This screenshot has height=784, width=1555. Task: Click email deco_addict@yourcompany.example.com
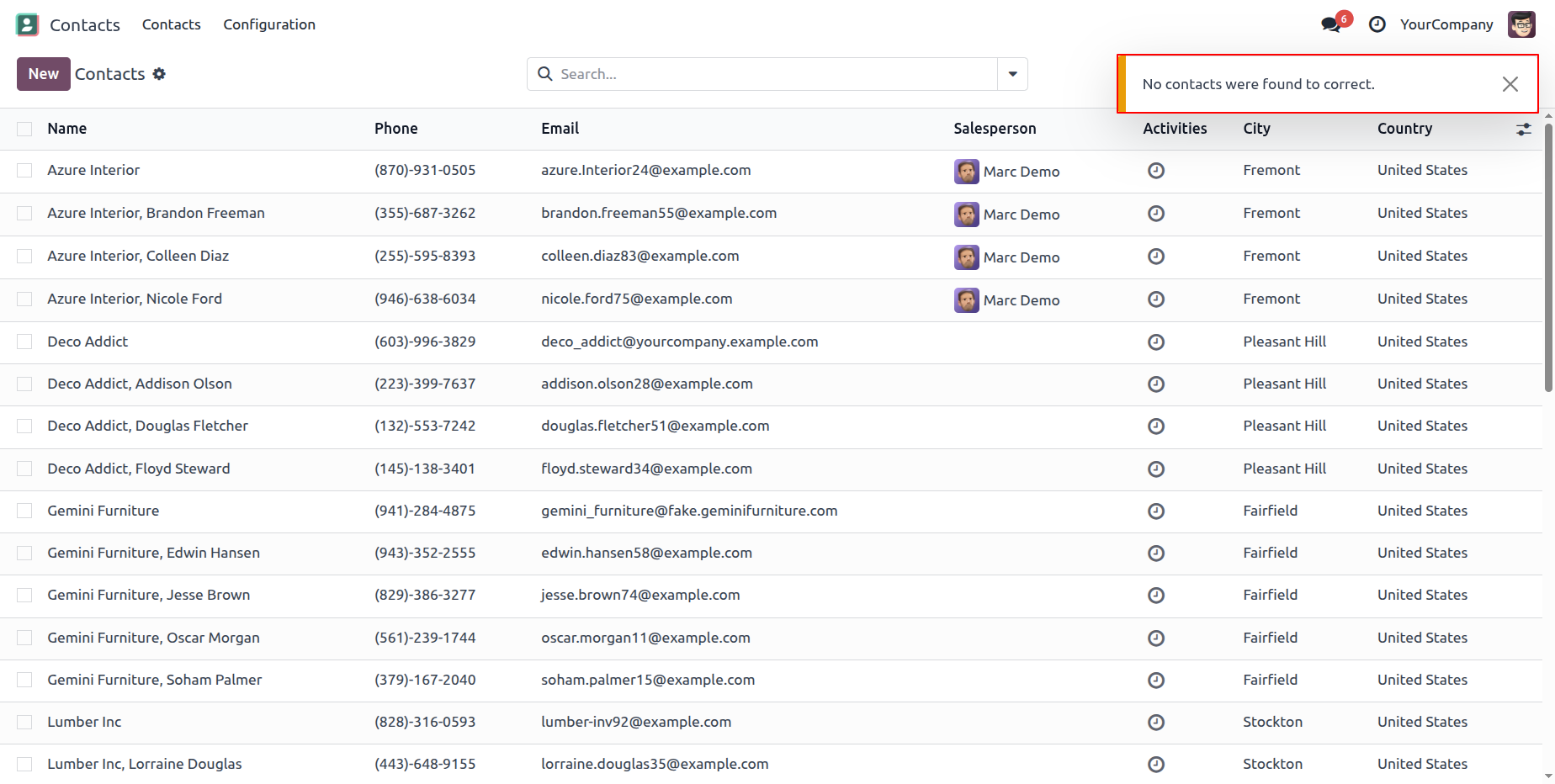680,342
